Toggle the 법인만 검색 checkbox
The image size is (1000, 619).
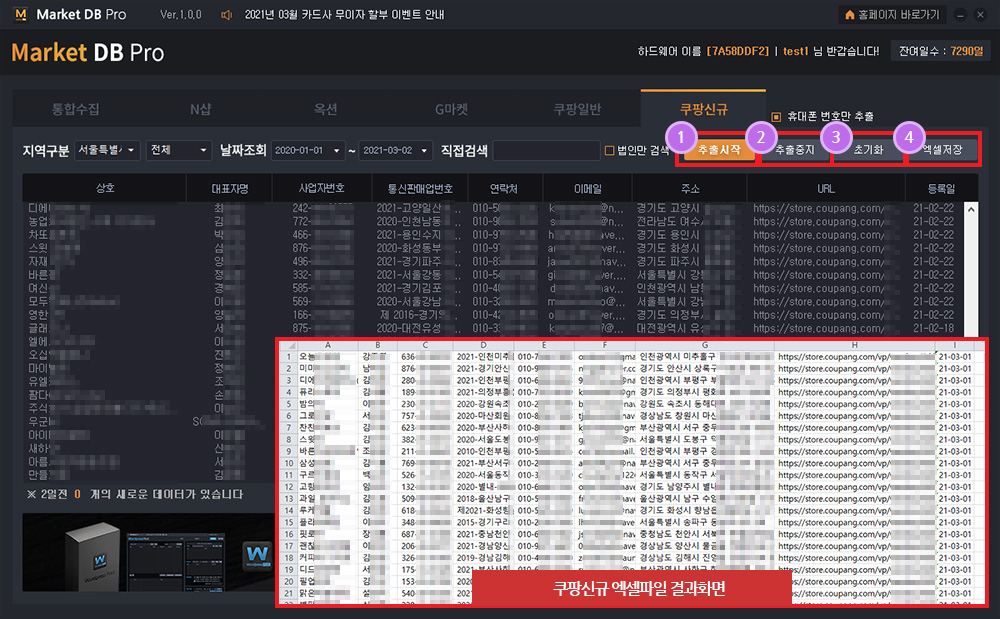pos(609,151)
